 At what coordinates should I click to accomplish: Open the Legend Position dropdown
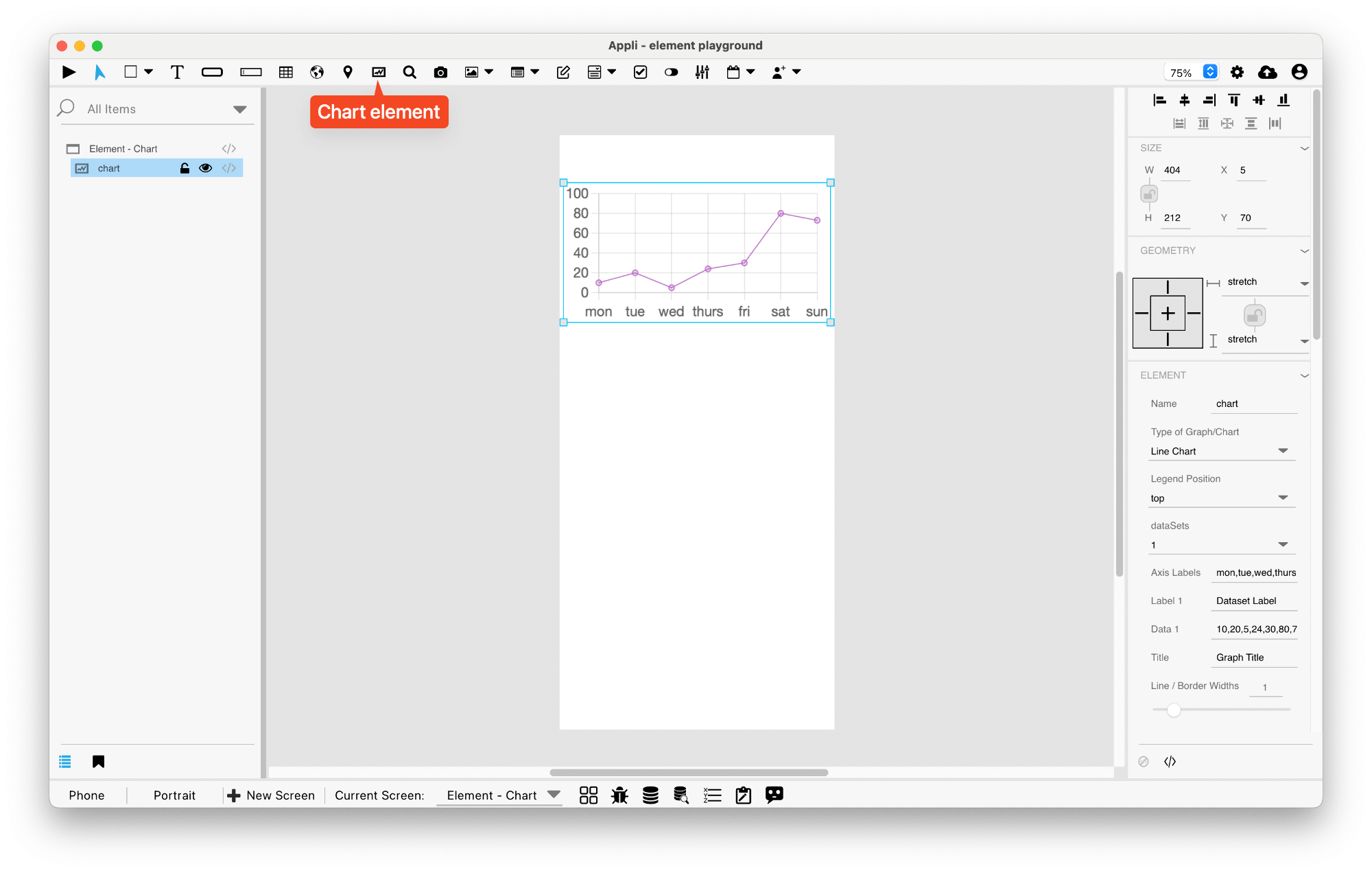tap(1222, 498)
